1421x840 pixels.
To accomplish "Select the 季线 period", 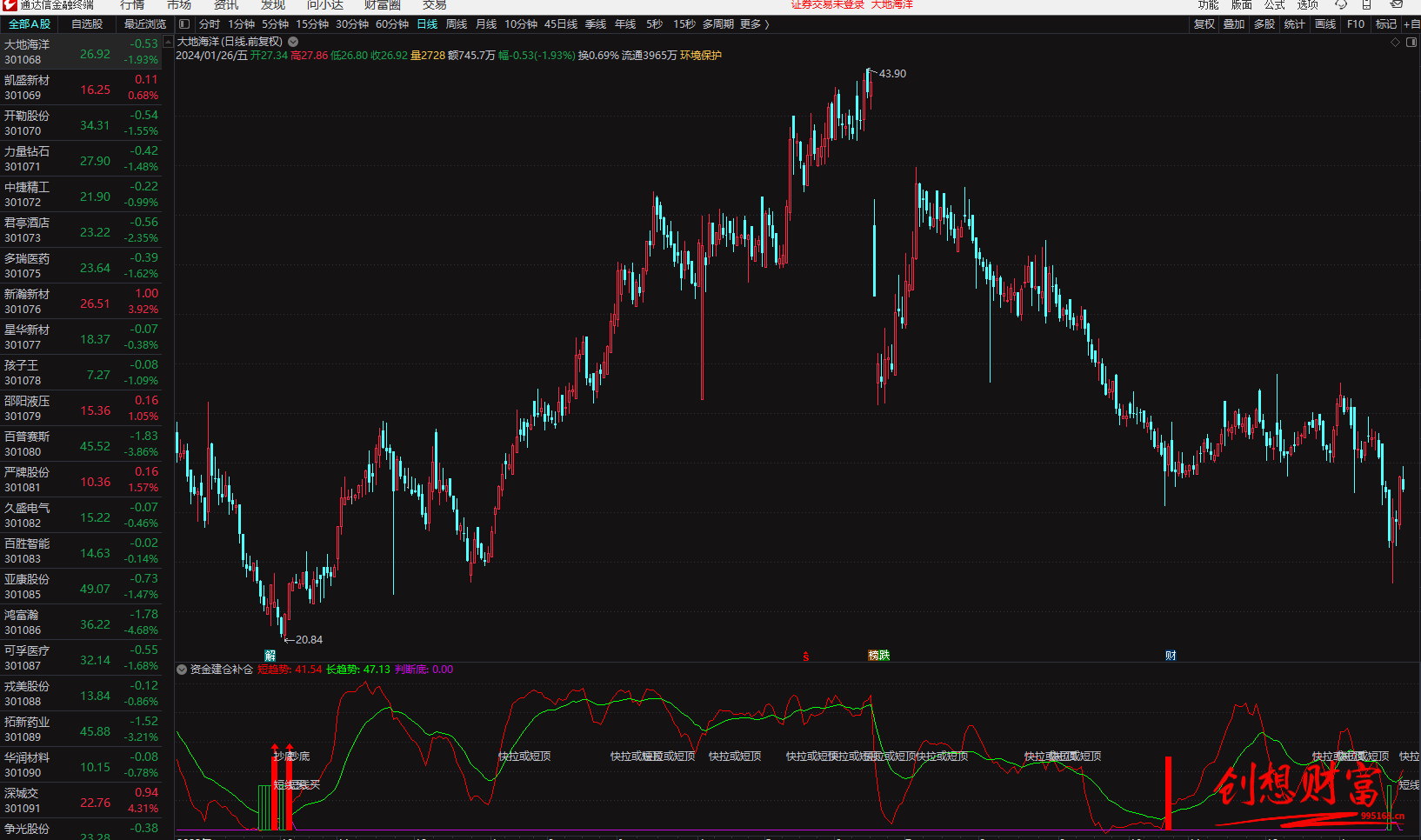I will coord(596,24).
